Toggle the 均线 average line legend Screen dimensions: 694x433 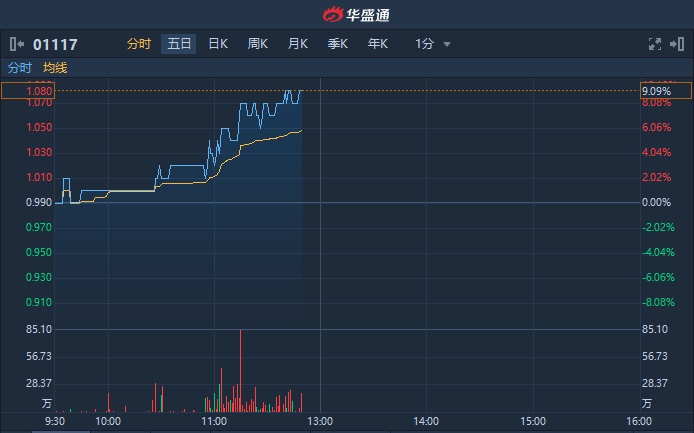[x=55, y=68]
